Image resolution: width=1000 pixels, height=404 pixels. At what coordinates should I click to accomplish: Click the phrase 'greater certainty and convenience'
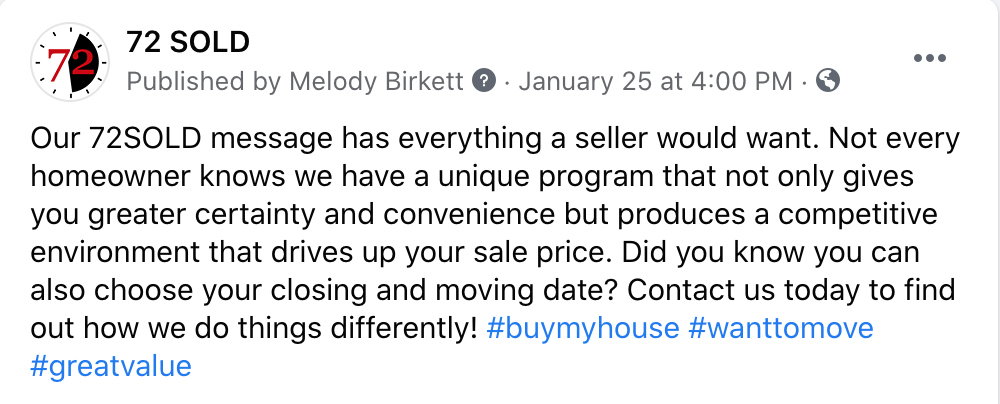[323, 216]
